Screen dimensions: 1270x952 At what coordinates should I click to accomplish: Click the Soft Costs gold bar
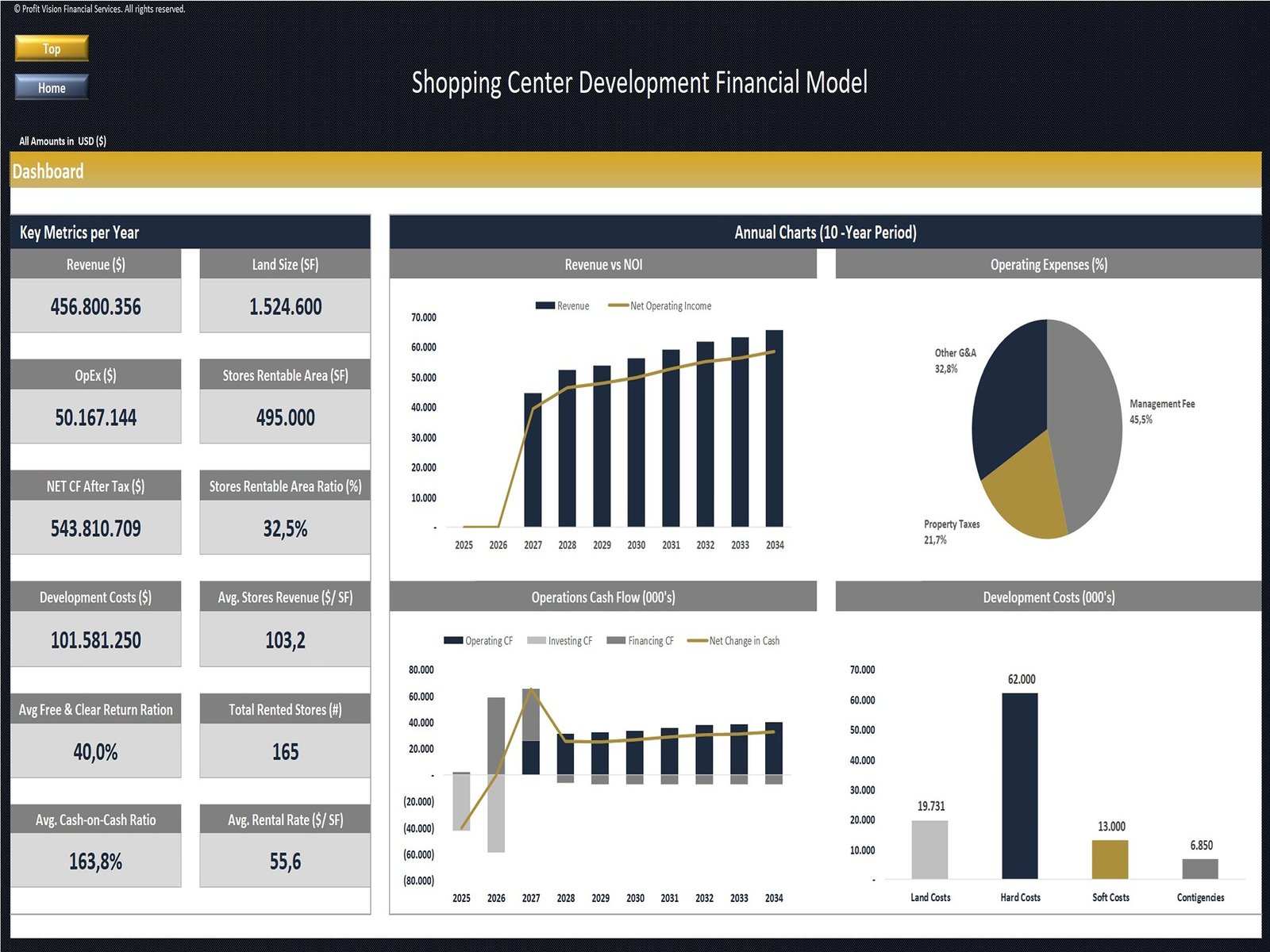(x=1110, y=859)
